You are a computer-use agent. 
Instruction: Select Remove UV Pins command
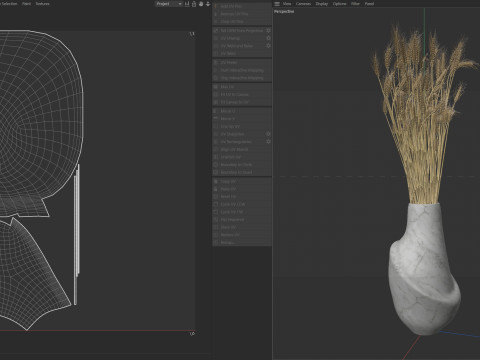click(242, 14)
